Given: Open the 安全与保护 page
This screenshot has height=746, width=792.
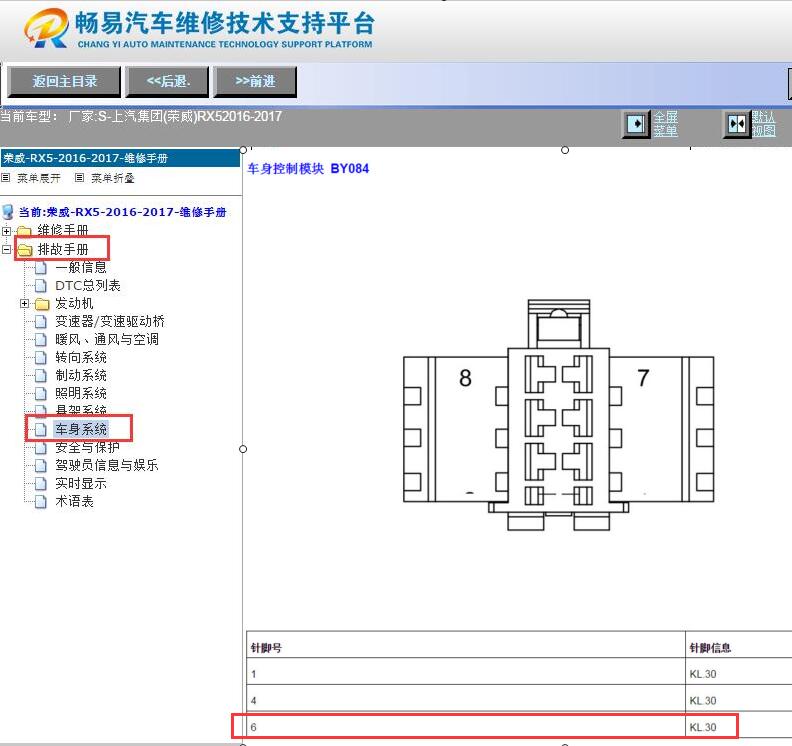Looking at the screenshot, I should 87,447.
